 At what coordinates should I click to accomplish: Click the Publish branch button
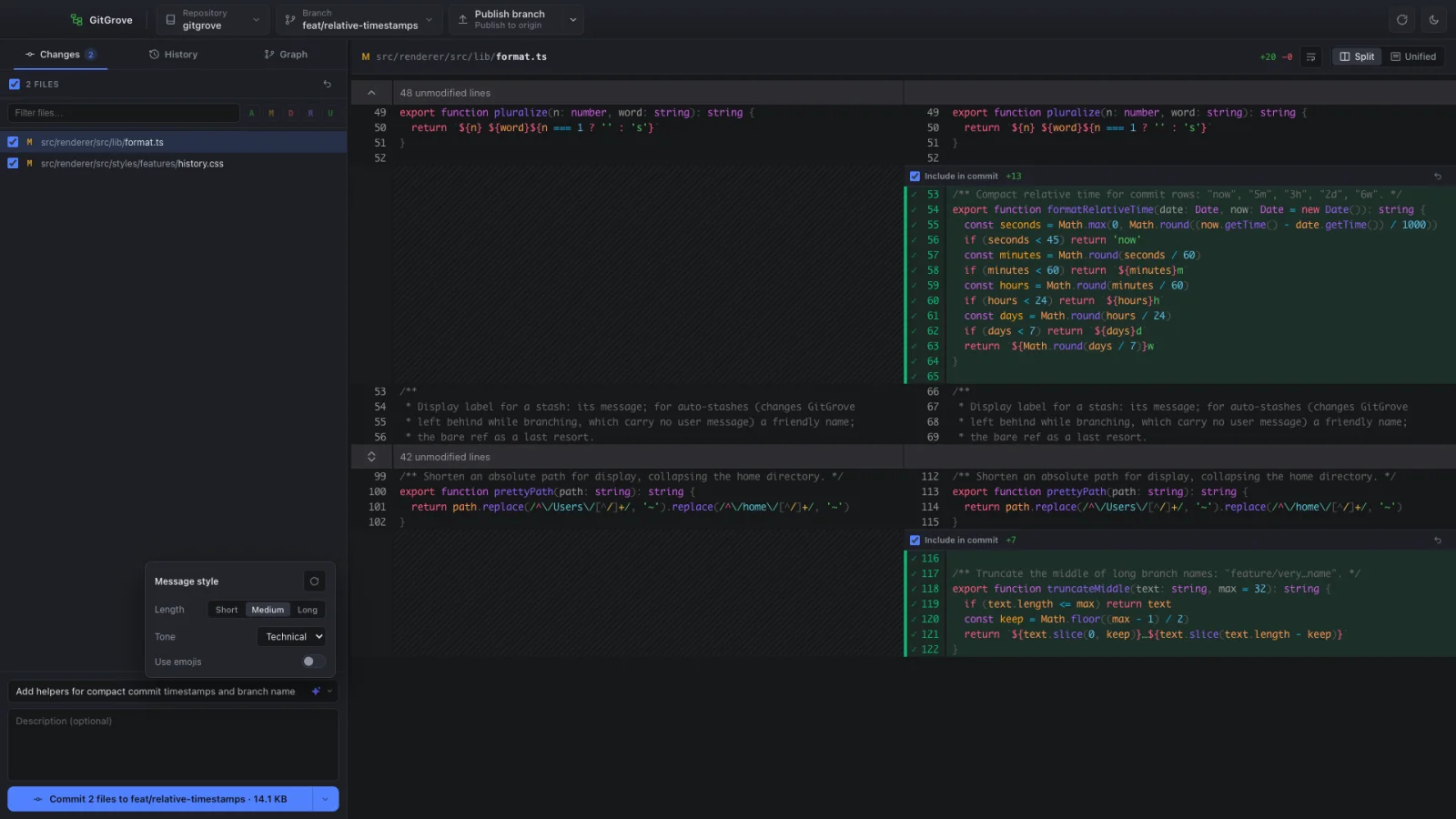click(x=504, y=19)
